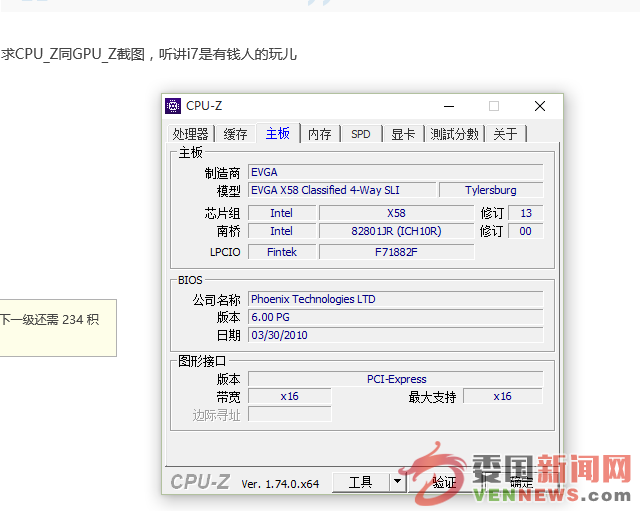Open the 关于 tab
640x511 pixels.
(505, 134)
